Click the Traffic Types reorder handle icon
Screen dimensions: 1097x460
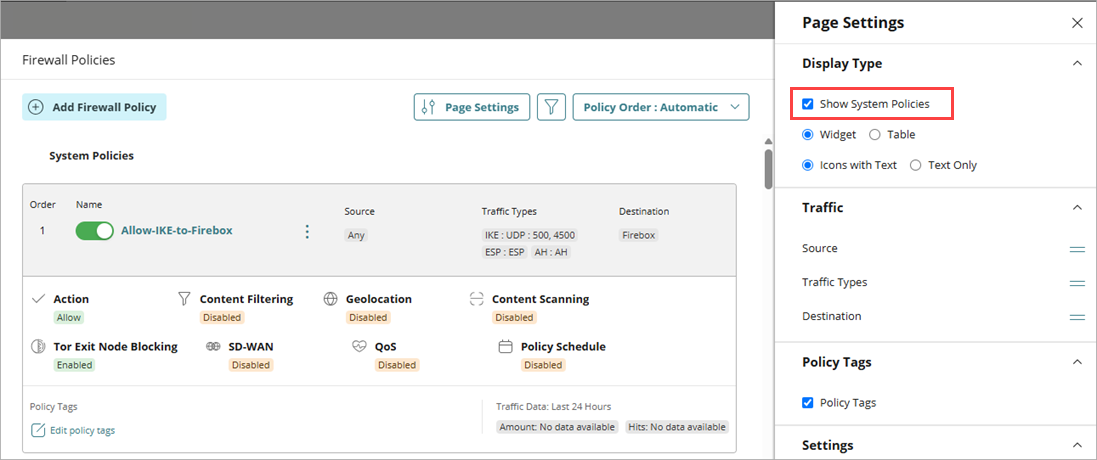(x=1077, y=282)
